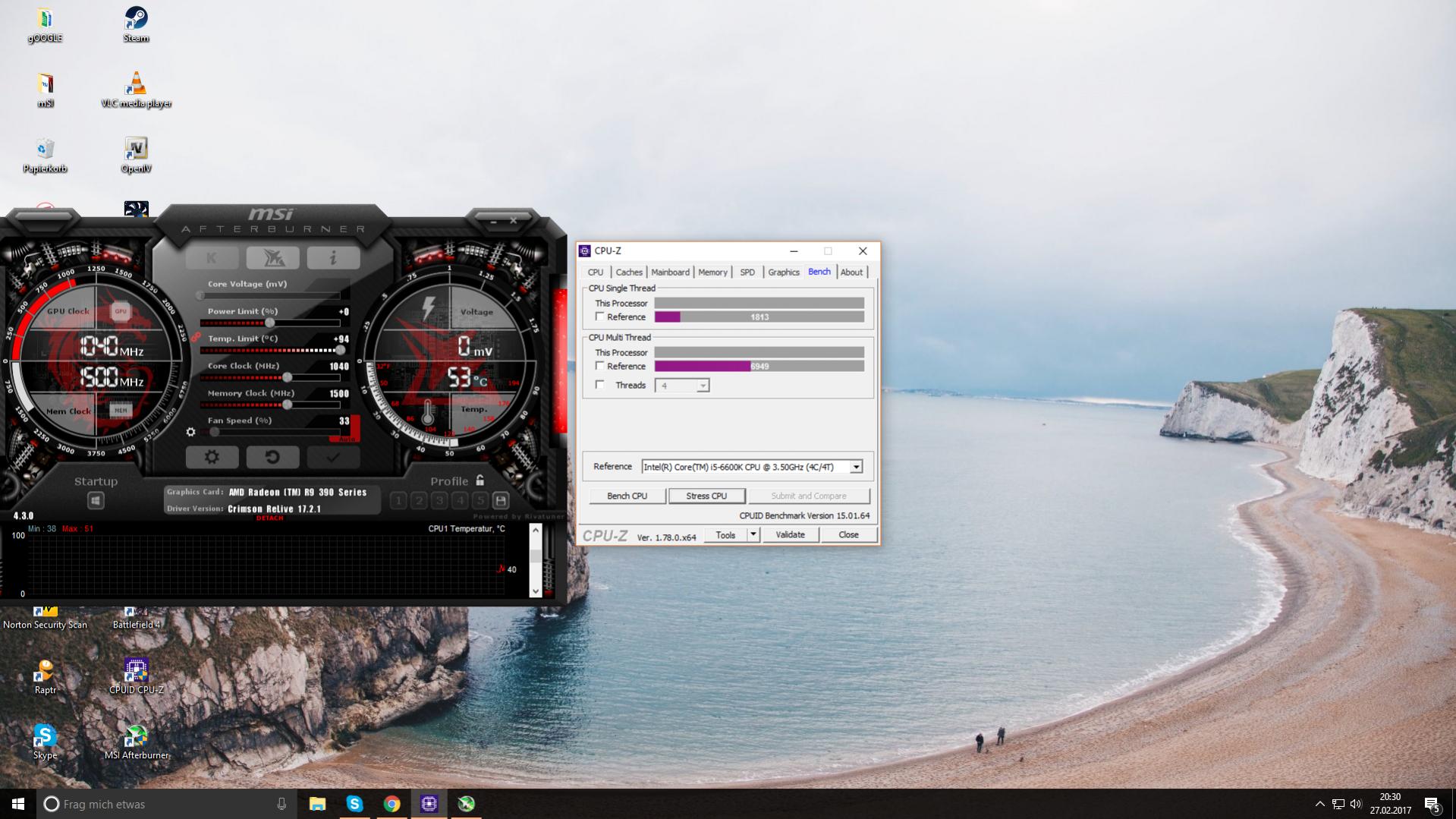
Task: Open the Mainboard tab in CPU-Z
Action: 671,272
